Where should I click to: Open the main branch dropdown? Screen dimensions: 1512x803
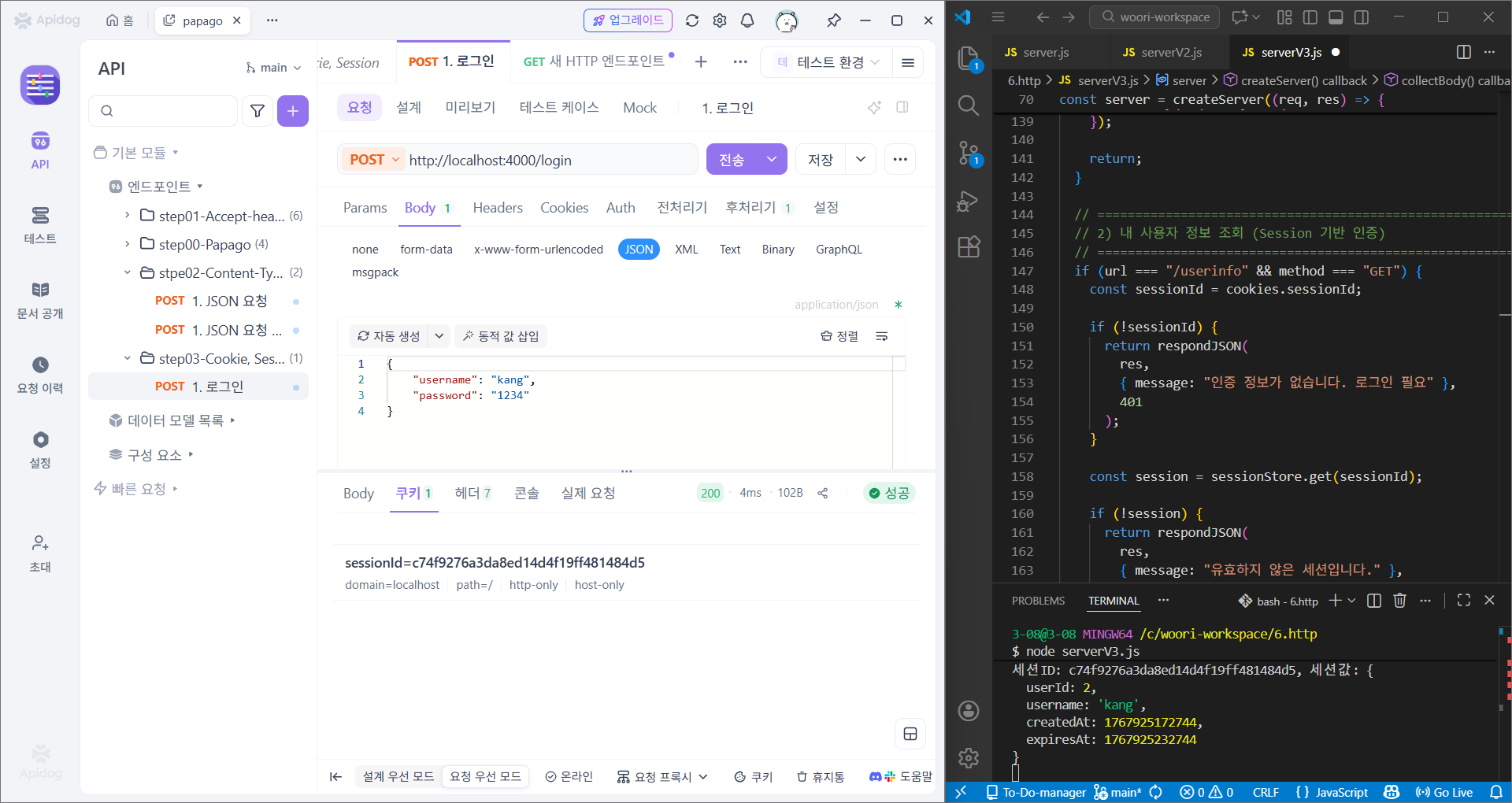[x=273, y=68]
